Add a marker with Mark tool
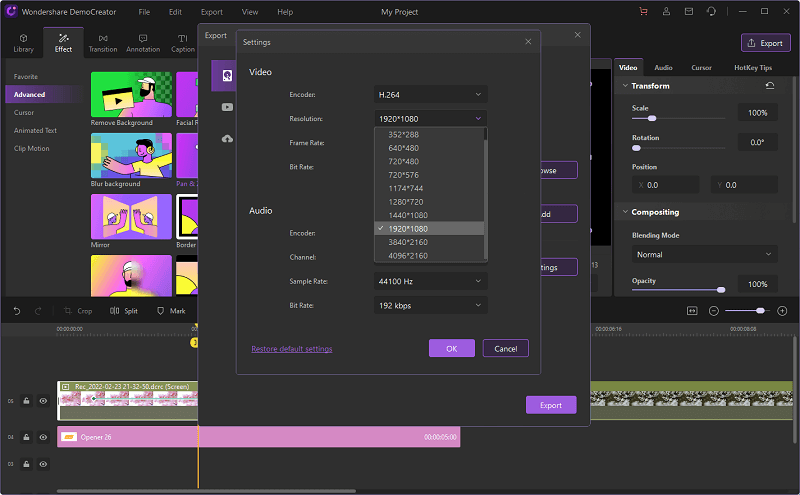 coord(171,311)
